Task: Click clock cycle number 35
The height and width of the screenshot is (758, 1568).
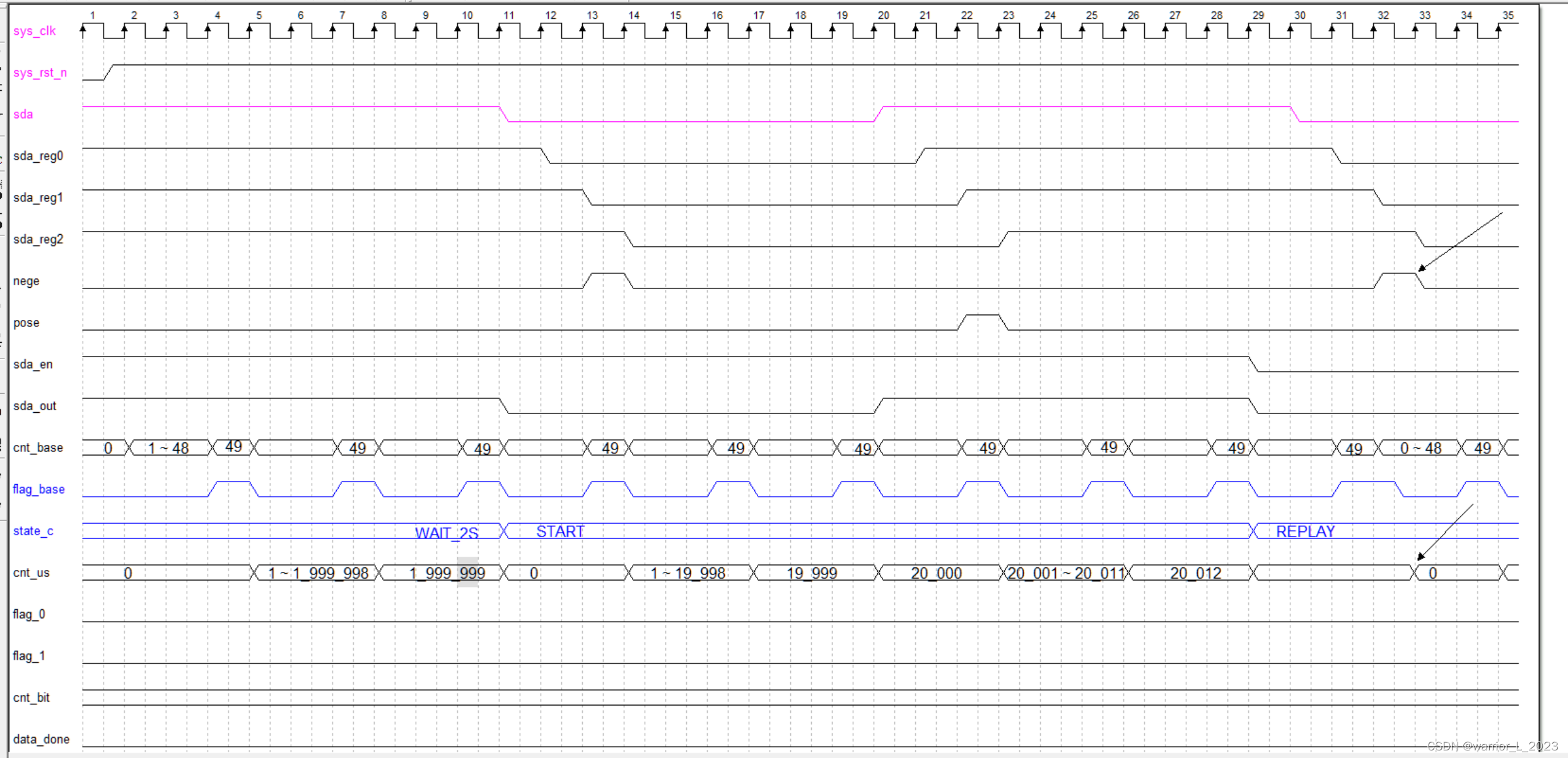Action: tap(1507, 15)
